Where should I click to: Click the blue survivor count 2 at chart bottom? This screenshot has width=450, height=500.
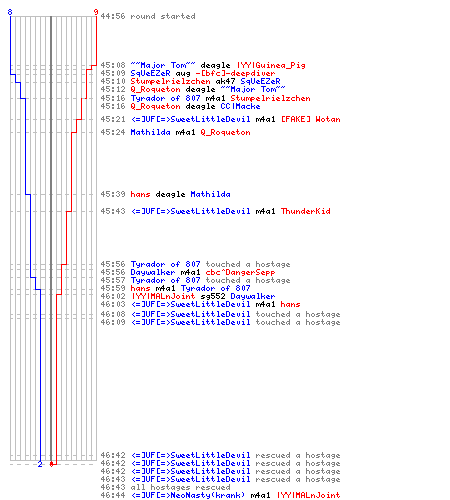point(40,464)
